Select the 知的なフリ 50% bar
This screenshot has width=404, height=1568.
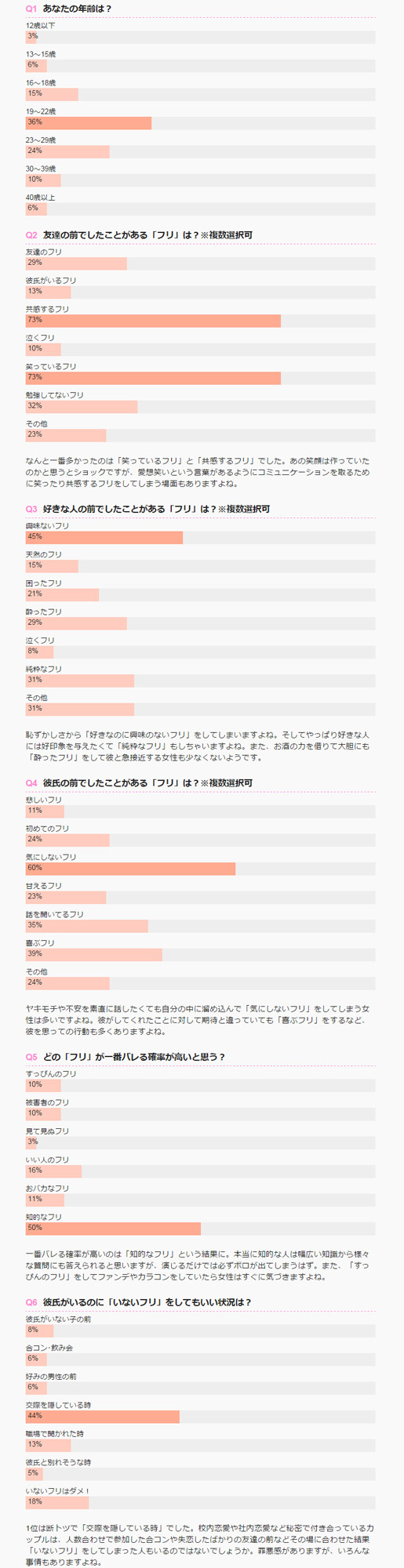click(x=200, y=1229)
